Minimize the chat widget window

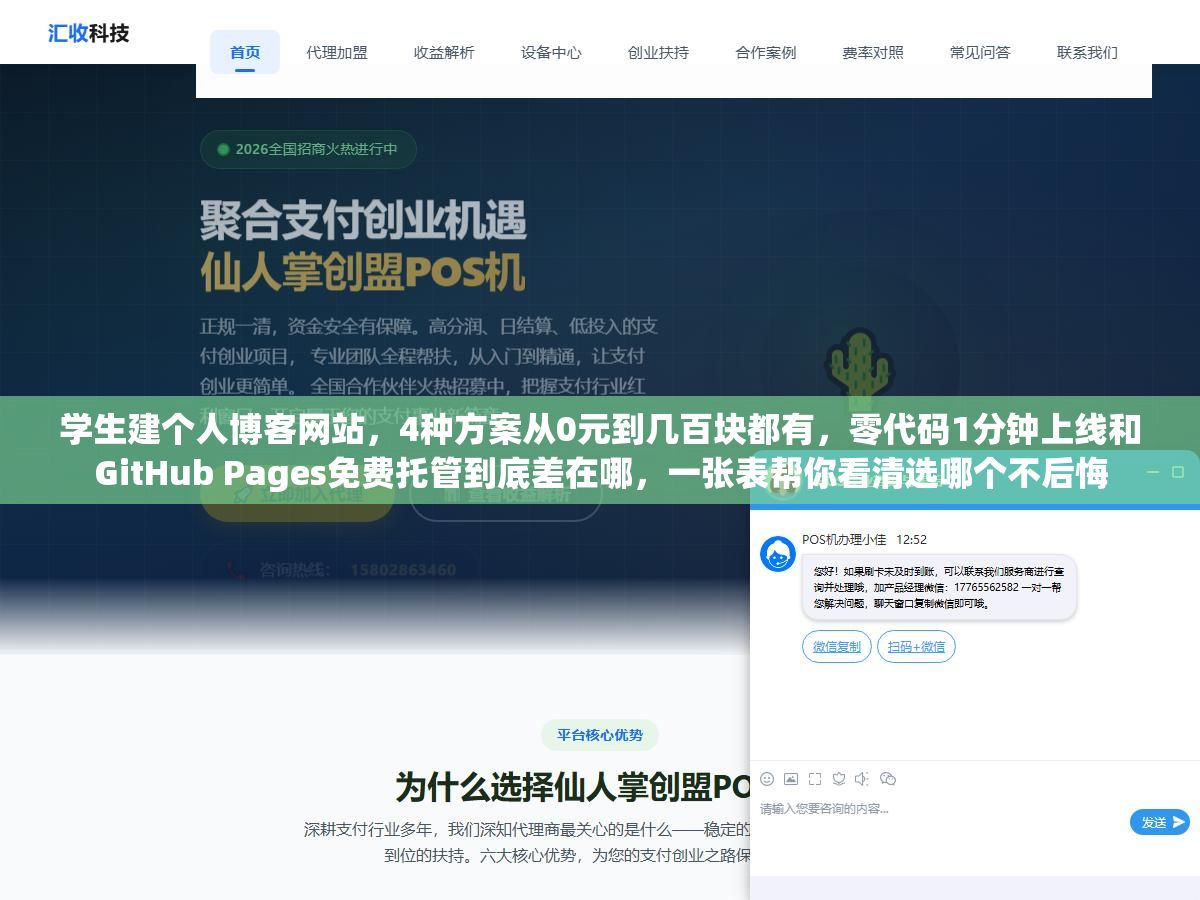1153,472
